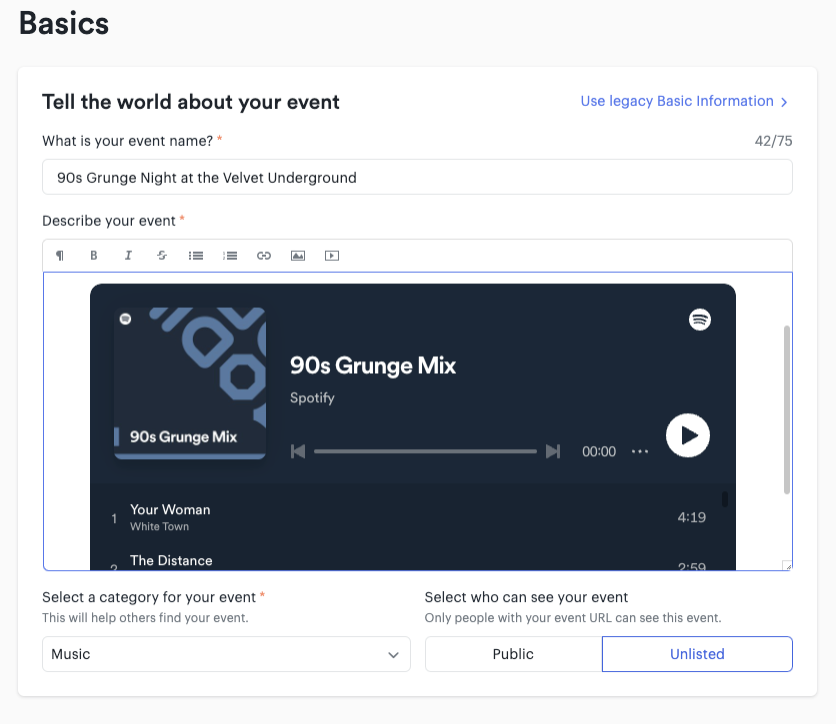Toggle italic formatting in description editor

tap(128, 256)
